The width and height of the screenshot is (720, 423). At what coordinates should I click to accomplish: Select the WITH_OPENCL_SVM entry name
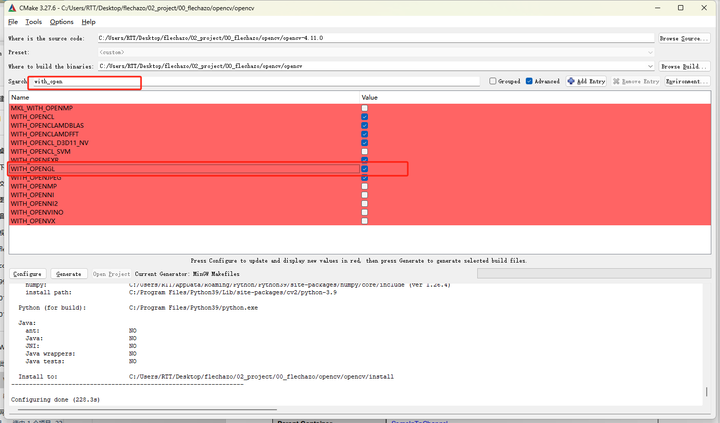(40, 152)
